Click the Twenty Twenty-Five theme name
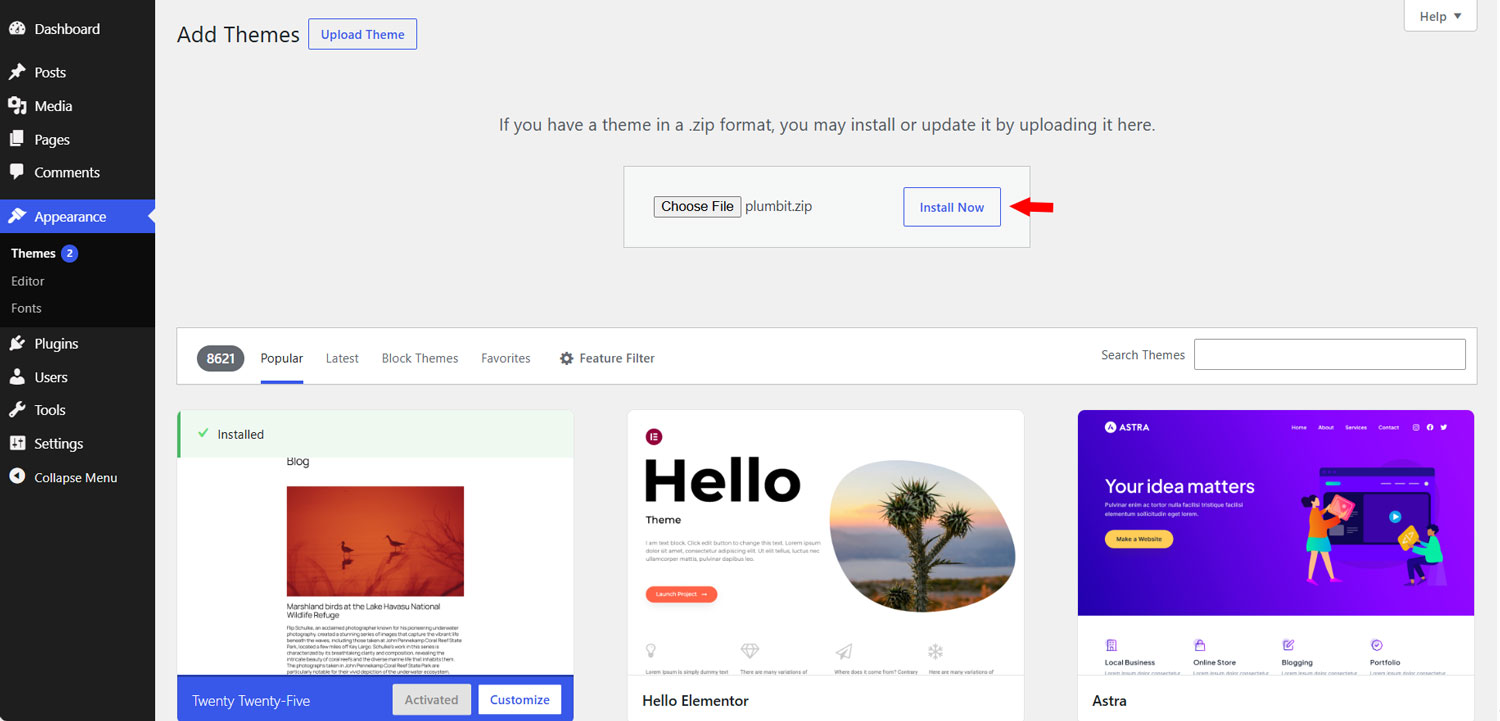 pos(251,700)
